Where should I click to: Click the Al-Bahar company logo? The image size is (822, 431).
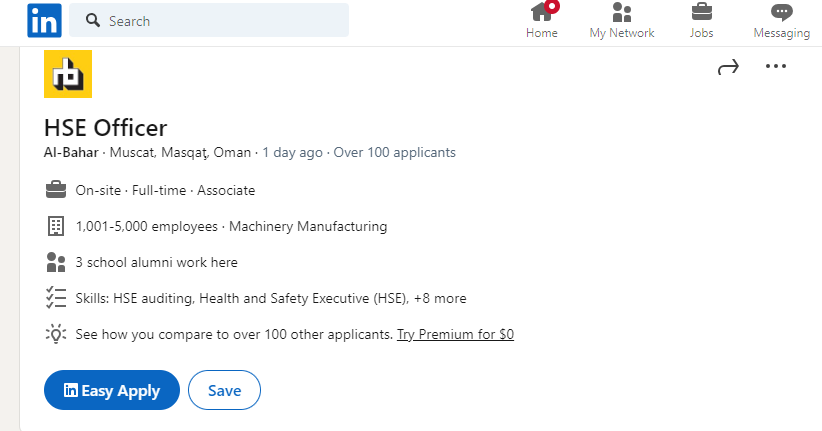click(x=68, y=74)
